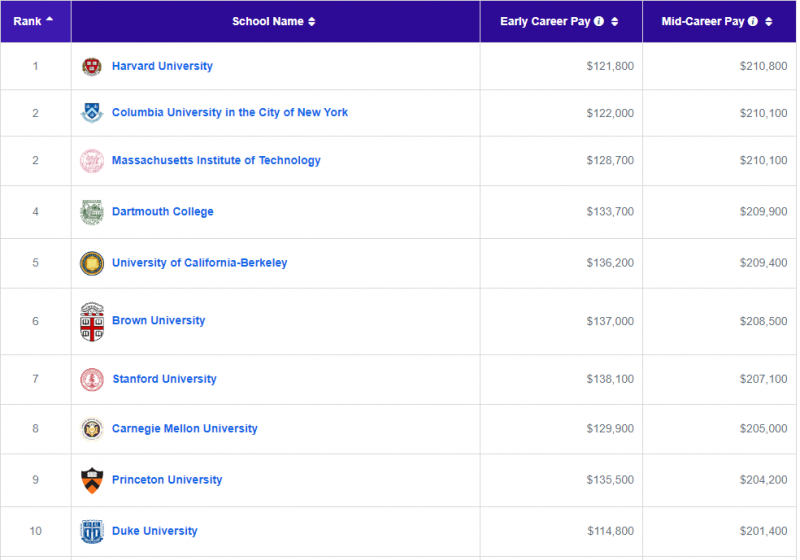Screen dimensions: 800x560
Task: Click the Duke University logo
Action: 92,531
